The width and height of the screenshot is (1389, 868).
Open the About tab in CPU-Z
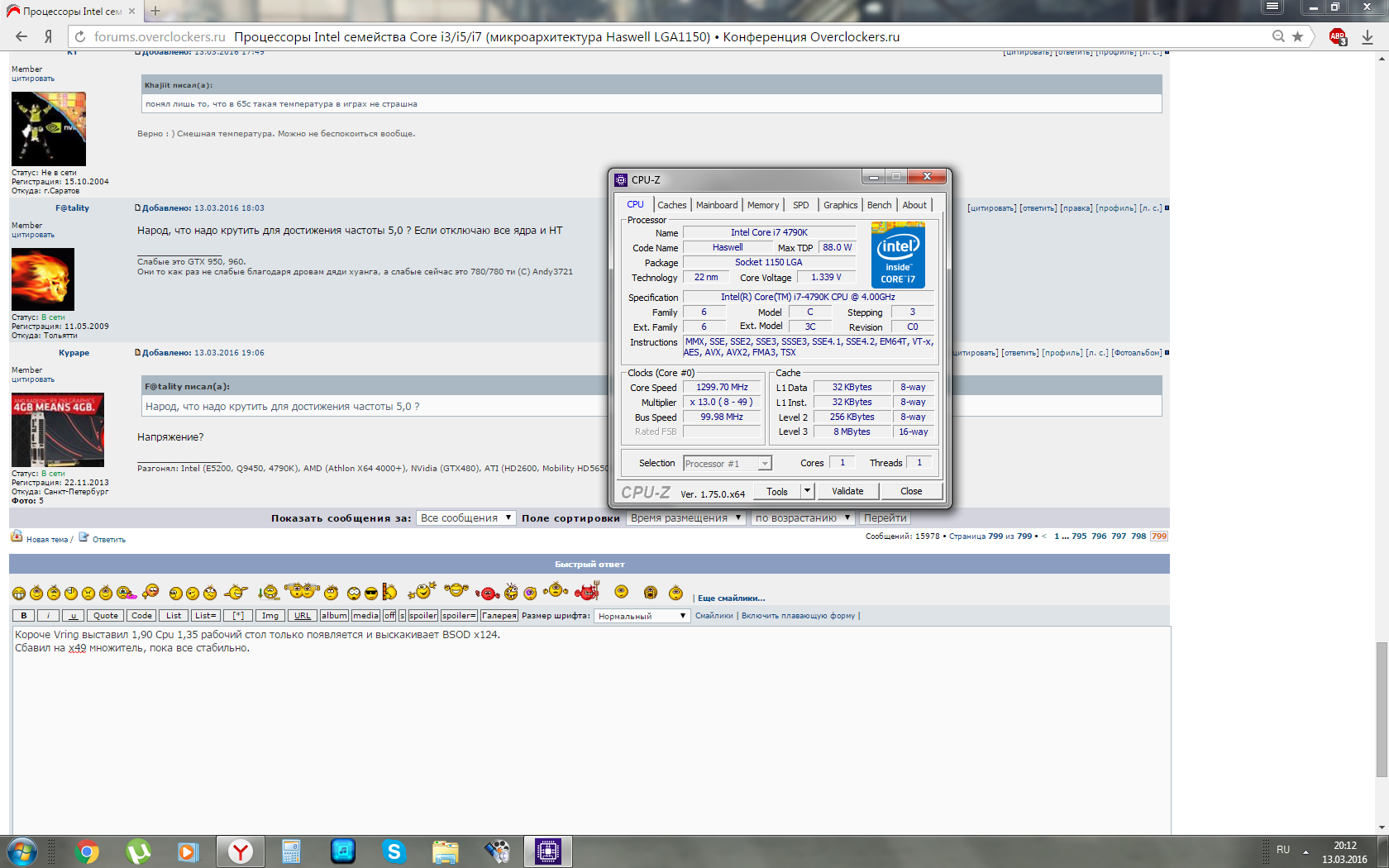tap(914, 205)
